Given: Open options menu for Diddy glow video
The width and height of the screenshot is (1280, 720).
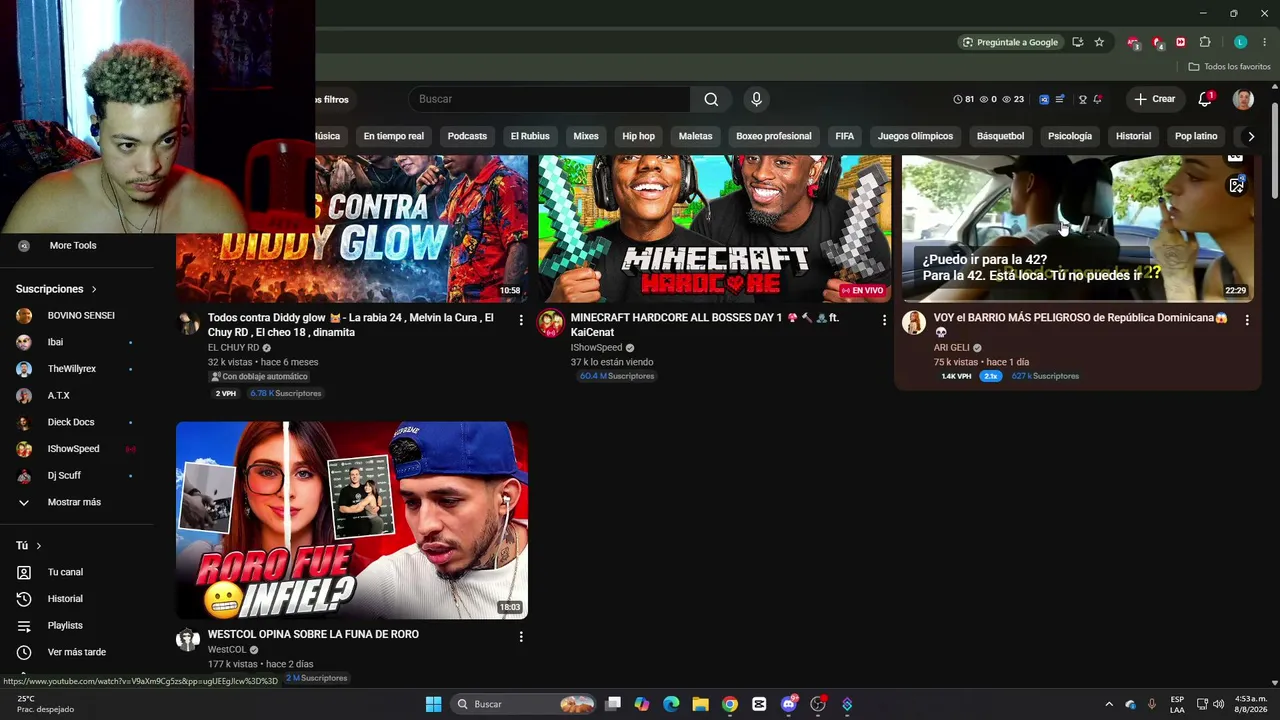Looking at the screenshot, I should click(520, 320).
